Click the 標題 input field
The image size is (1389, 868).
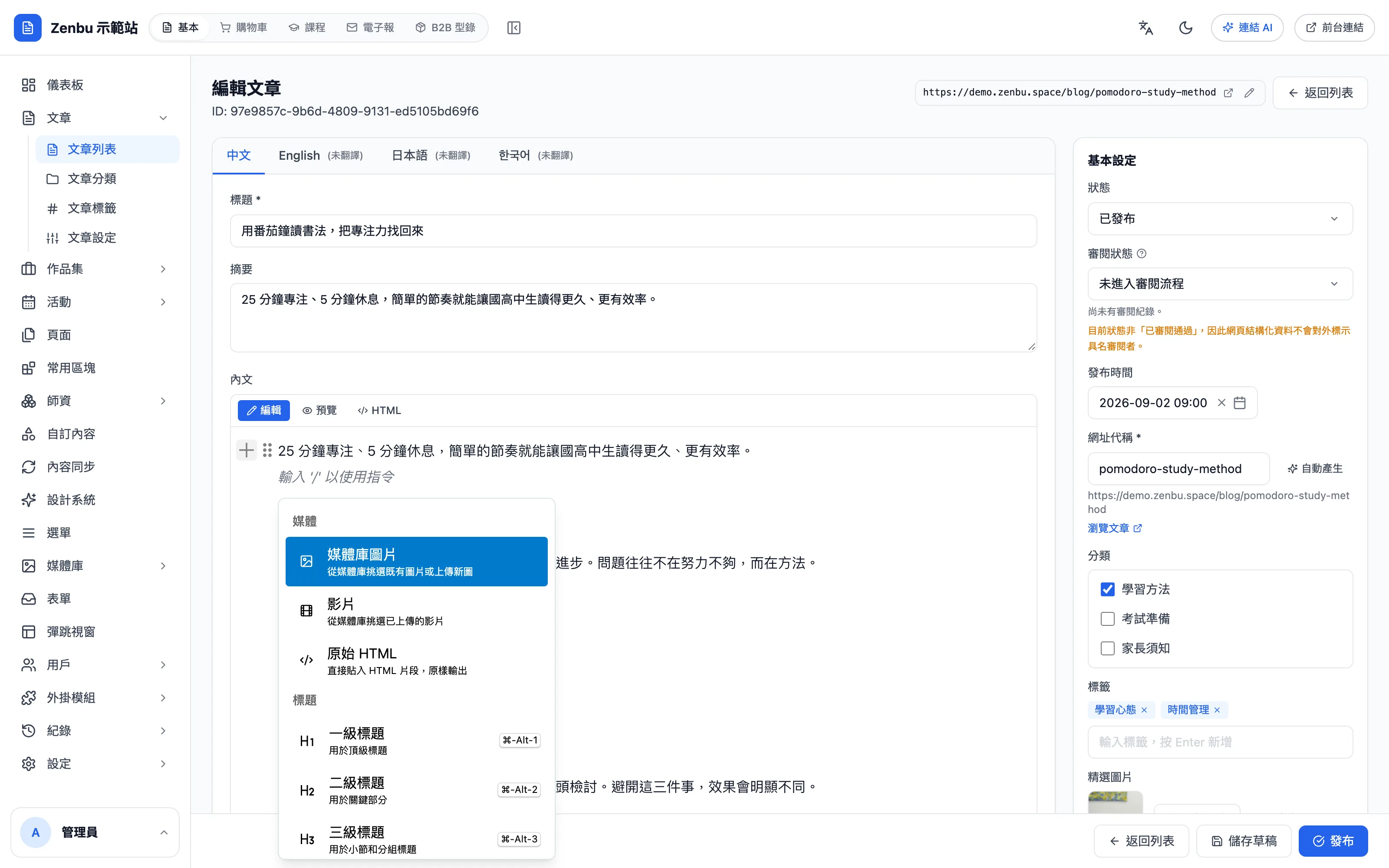(x=633, y=231)
